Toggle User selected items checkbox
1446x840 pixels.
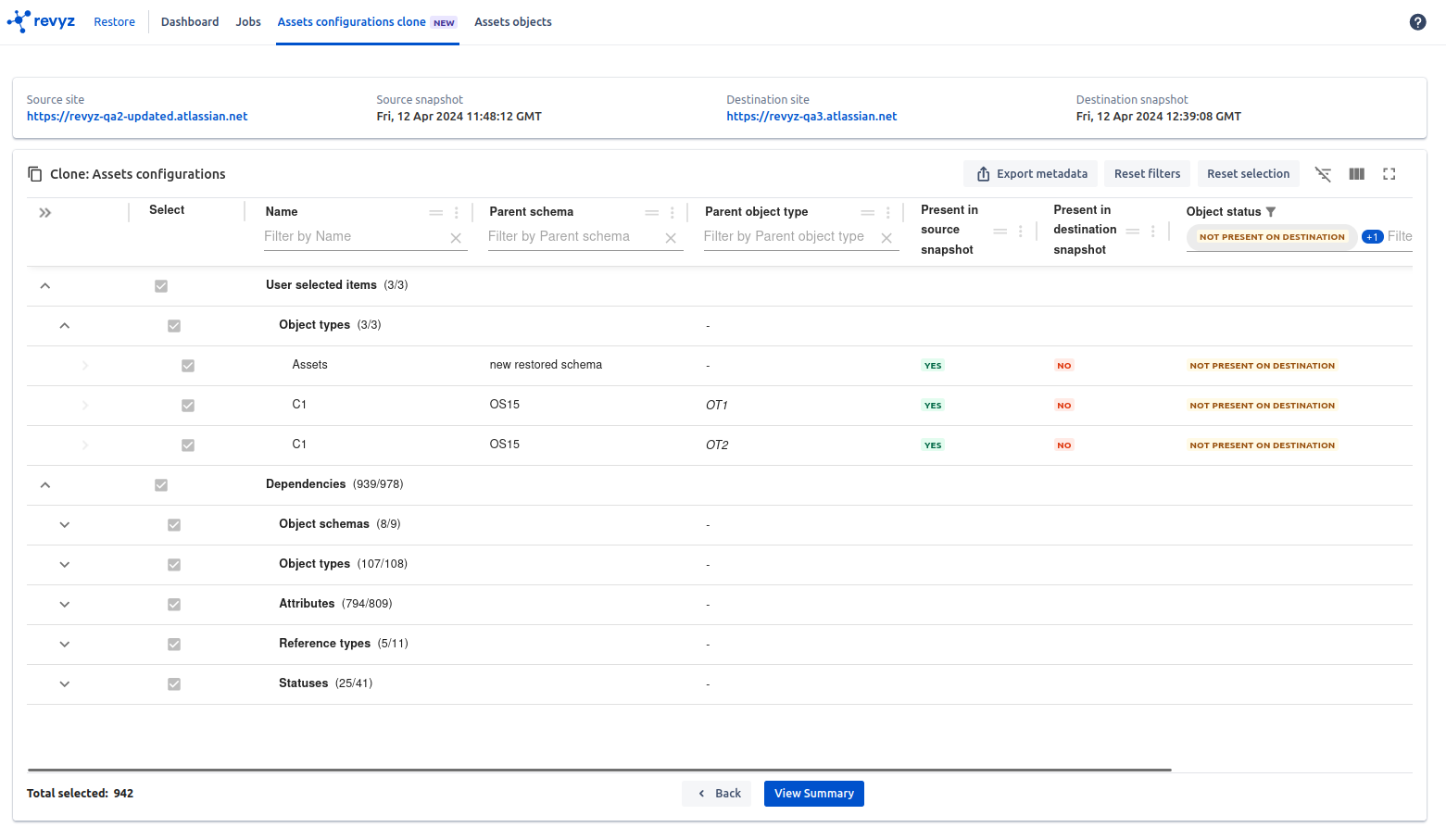click(x=161, y=286)
